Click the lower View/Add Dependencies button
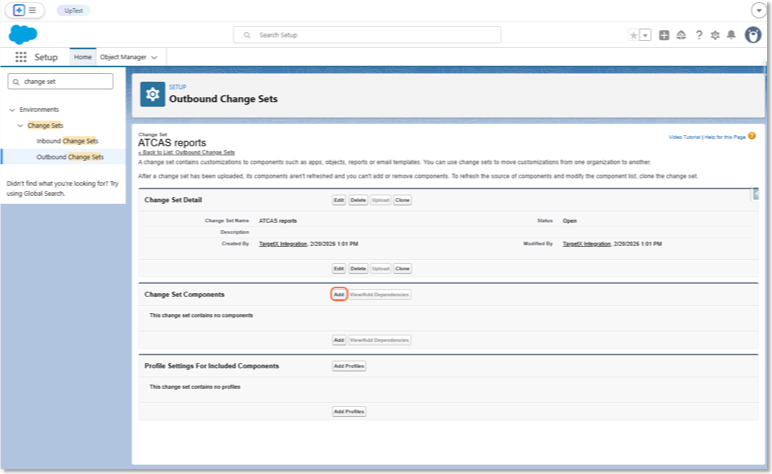The image size is (772, 474). tap(380, 340)
